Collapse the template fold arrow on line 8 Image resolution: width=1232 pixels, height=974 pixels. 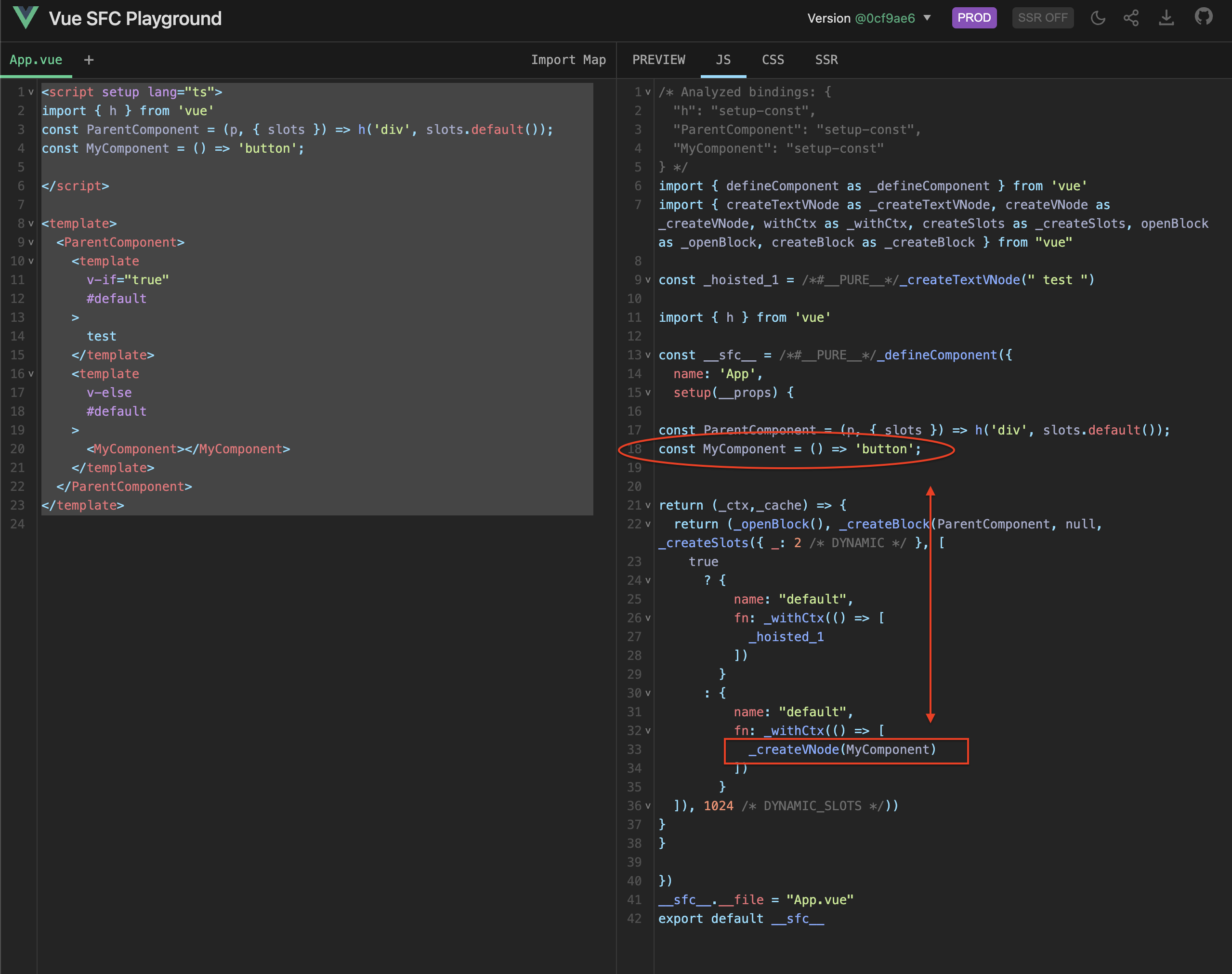(x=31, y=223)
